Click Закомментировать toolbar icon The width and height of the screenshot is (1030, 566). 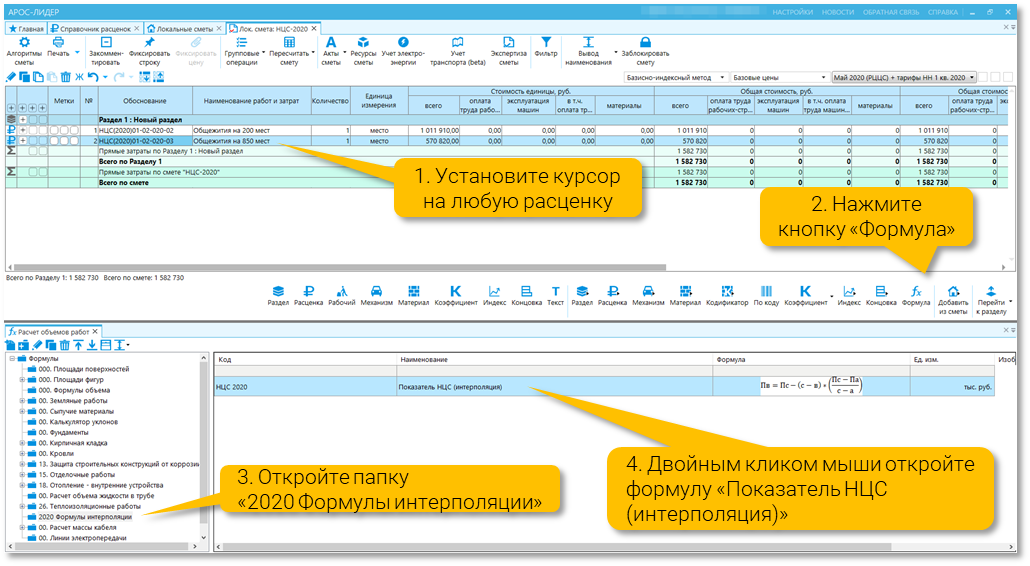(106, 43)
